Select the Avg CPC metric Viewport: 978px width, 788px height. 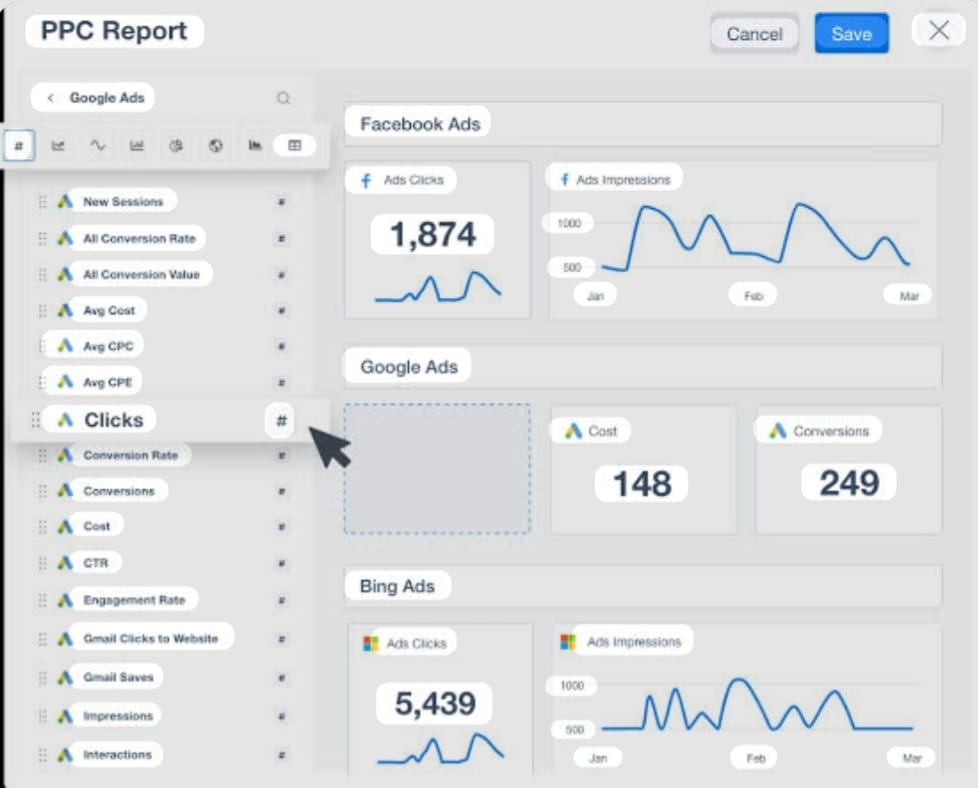108,346
